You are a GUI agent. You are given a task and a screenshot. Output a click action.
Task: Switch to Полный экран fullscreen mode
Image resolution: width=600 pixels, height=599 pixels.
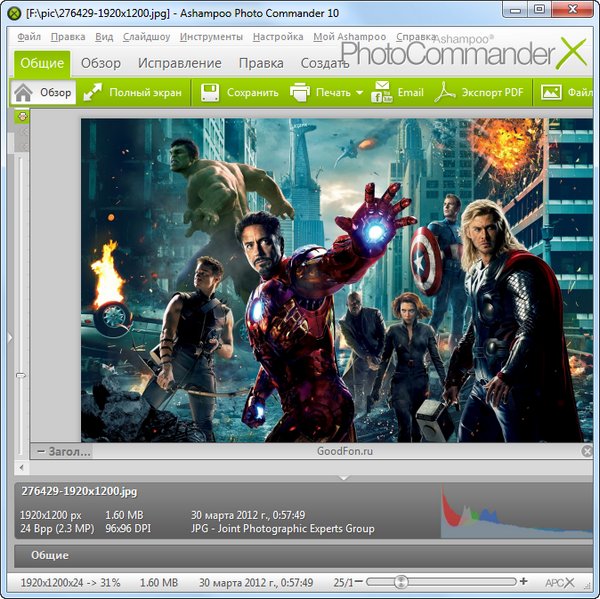point(93,93)
